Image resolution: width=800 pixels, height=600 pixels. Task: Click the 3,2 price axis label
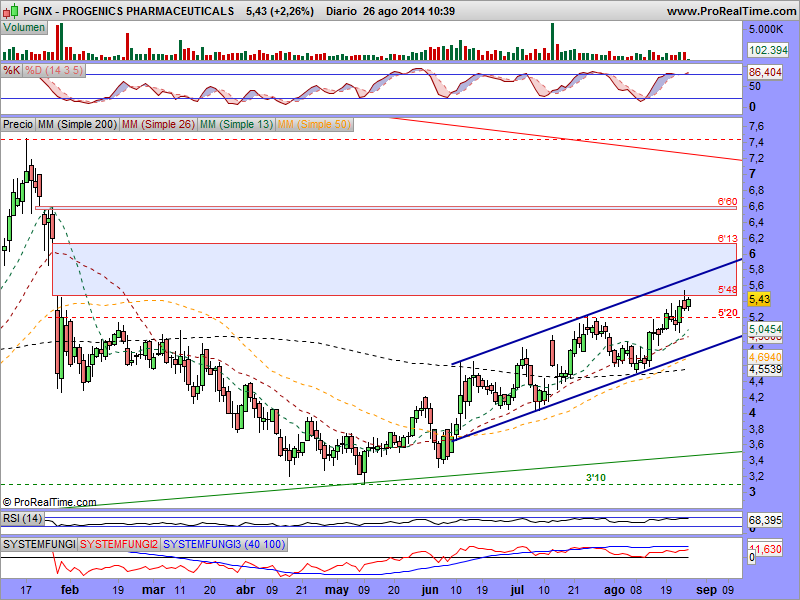[x=757, y=476]
